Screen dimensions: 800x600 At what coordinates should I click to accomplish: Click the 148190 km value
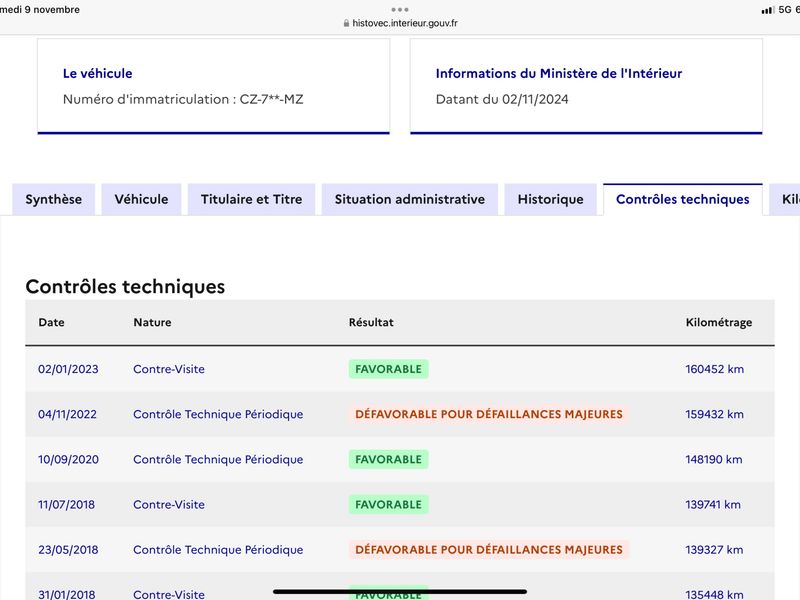point(714,459)
